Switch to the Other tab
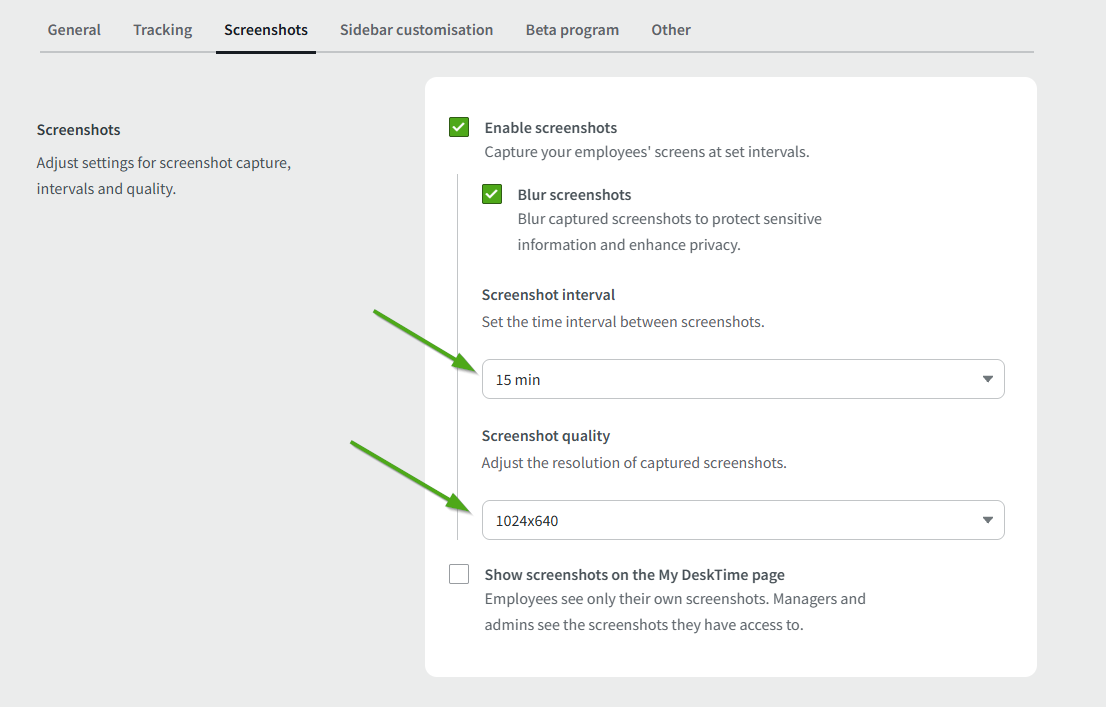The height and width of the screenshot is (707, 1106). (x=671, y=30)
